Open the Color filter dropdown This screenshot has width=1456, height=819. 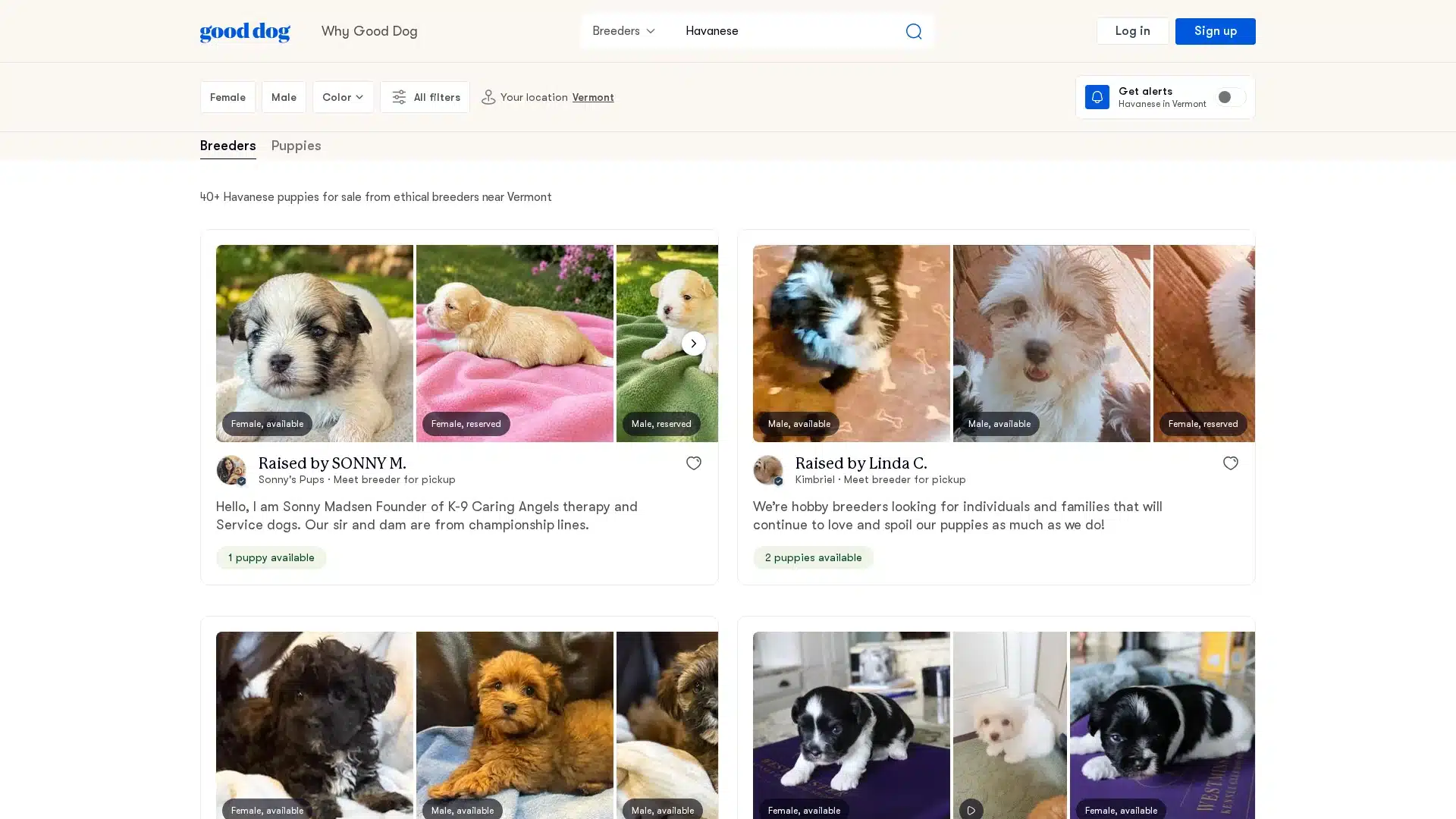tap(343, 97)
